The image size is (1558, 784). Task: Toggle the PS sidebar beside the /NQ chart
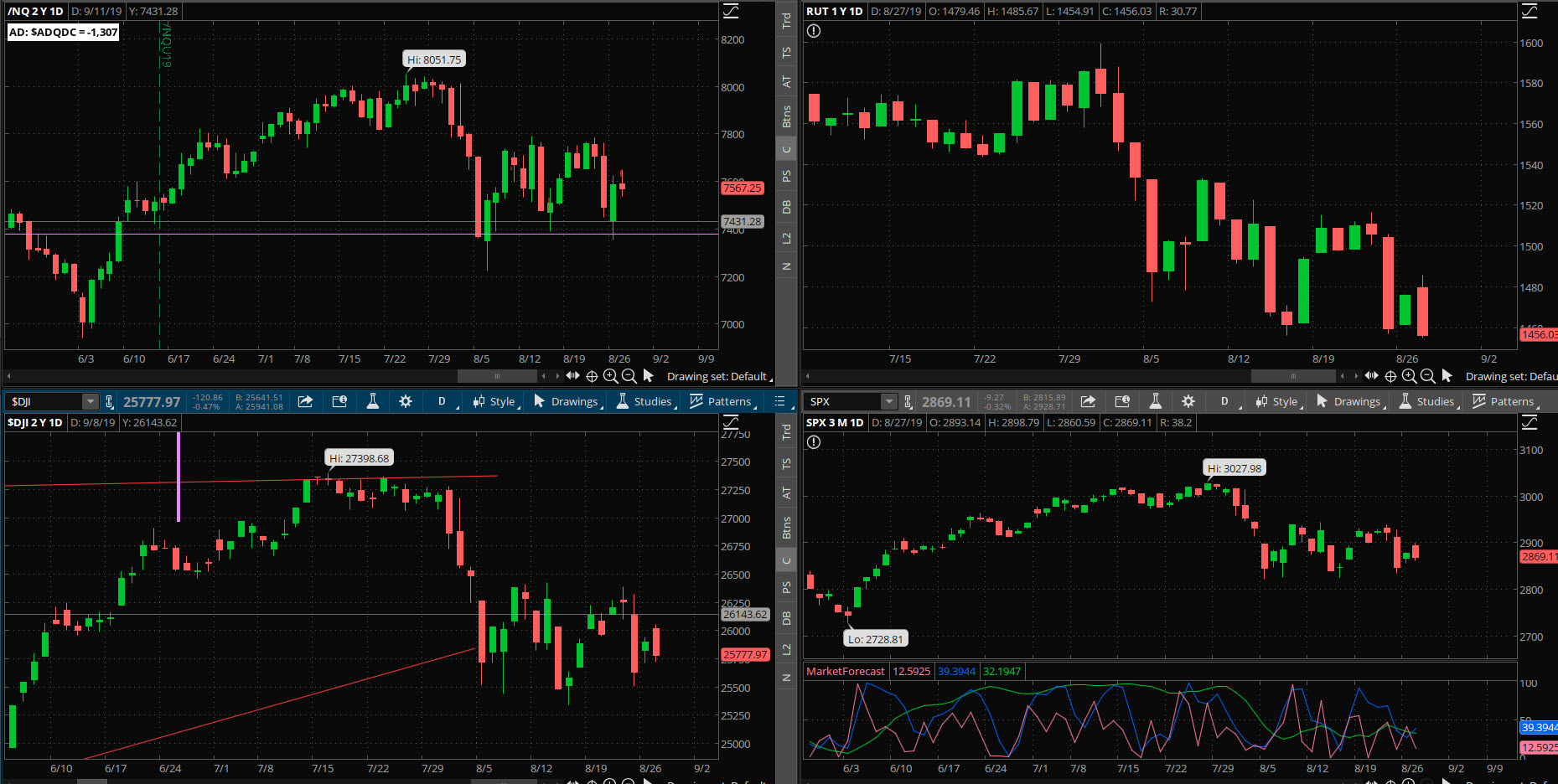[x=786, y=176]
